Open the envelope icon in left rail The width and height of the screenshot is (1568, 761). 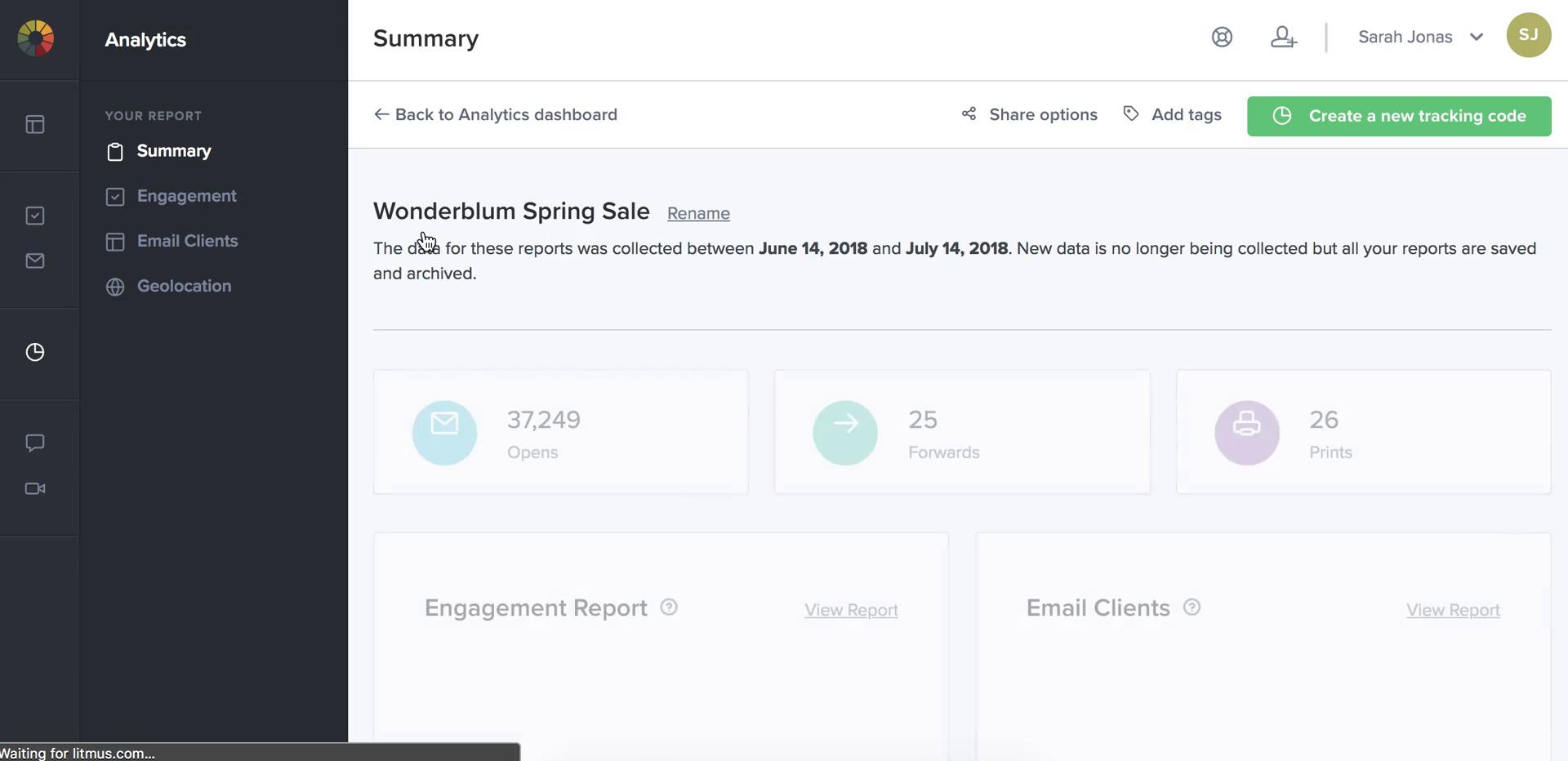(x=35, y=260)
